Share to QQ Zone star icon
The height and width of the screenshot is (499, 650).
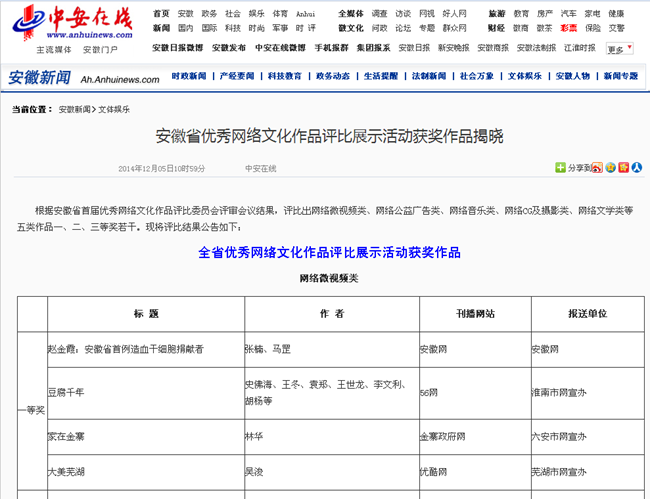click(x=611, y=168)
